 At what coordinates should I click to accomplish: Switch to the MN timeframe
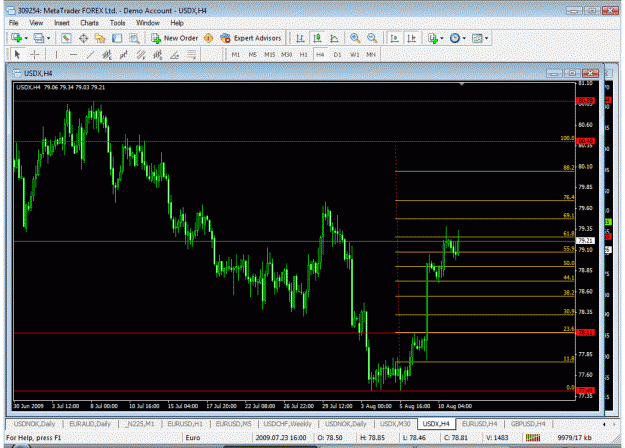pos(371,55)
